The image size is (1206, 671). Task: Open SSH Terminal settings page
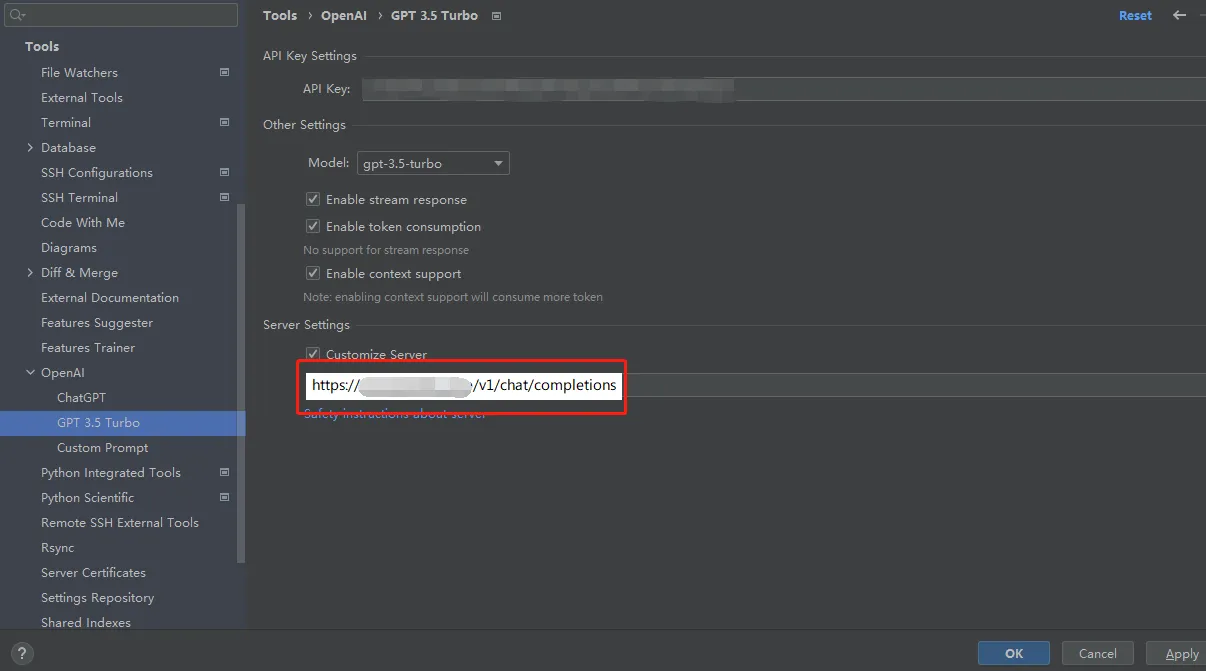coord(79,197)
